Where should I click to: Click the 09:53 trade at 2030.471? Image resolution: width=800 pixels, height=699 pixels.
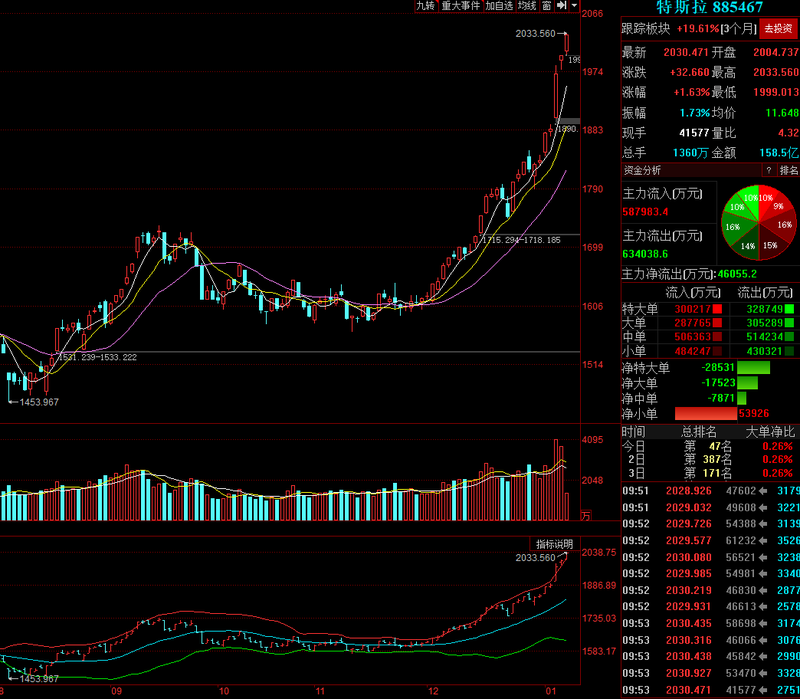click(710, 690)
